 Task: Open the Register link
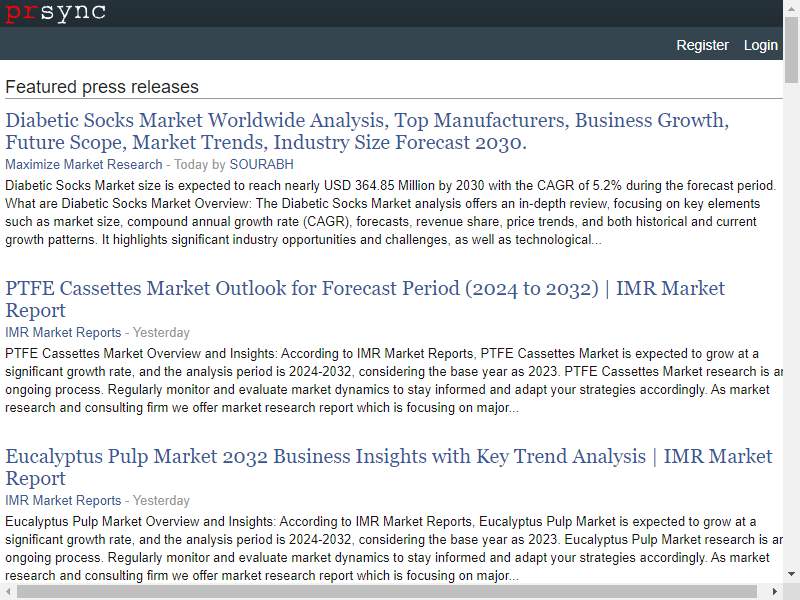tap(703, 45)
